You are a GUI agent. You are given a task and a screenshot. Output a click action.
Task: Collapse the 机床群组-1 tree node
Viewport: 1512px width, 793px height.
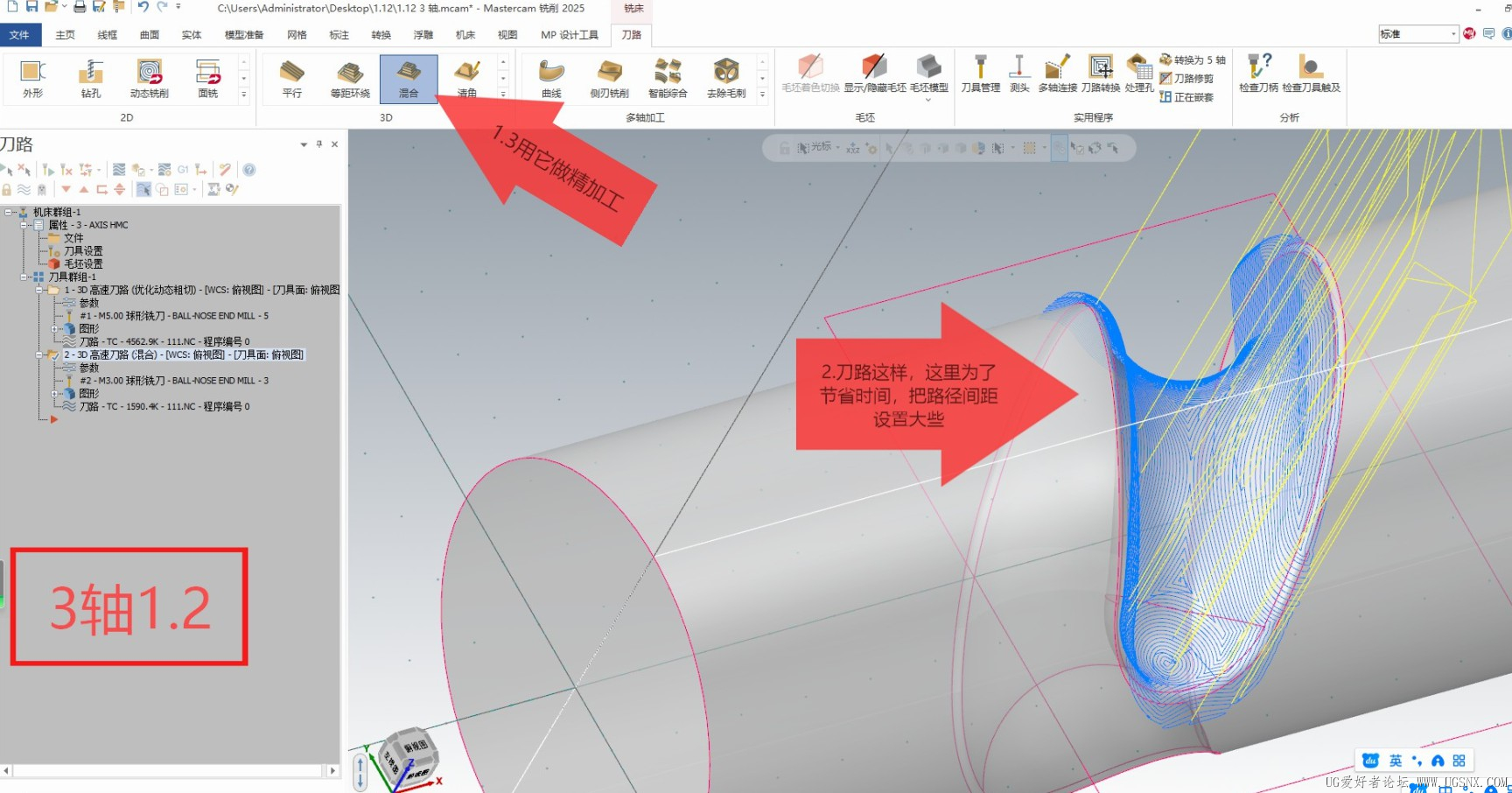(x=8, y=212)
